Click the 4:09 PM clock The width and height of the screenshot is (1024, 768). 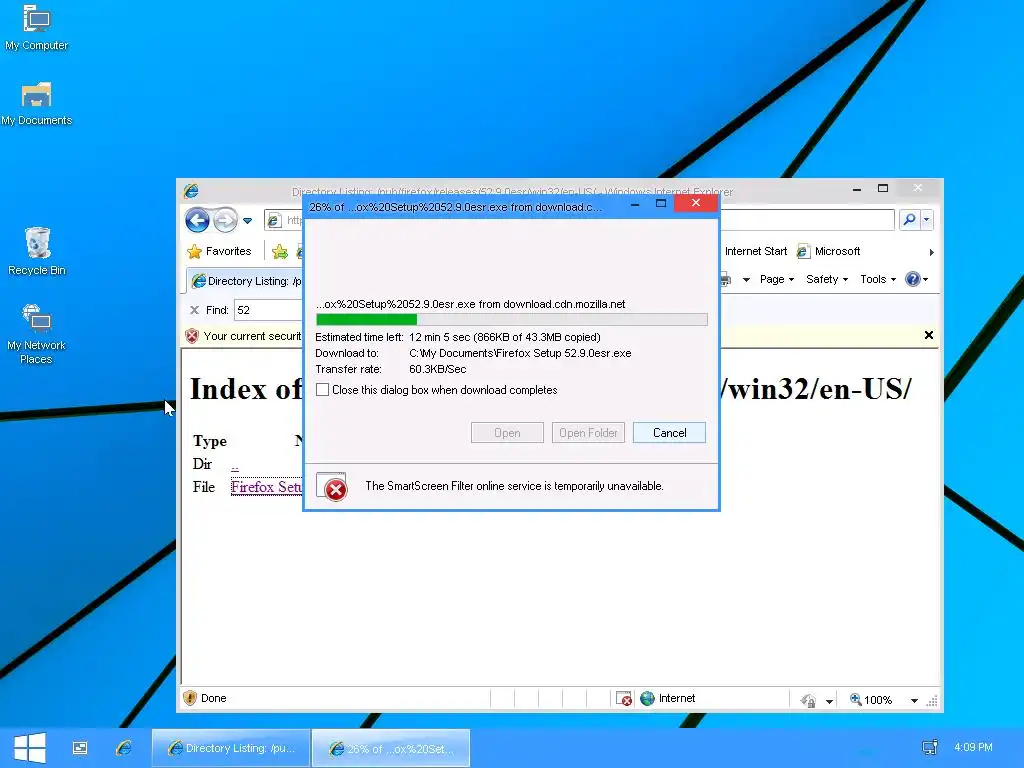[973, 747]
